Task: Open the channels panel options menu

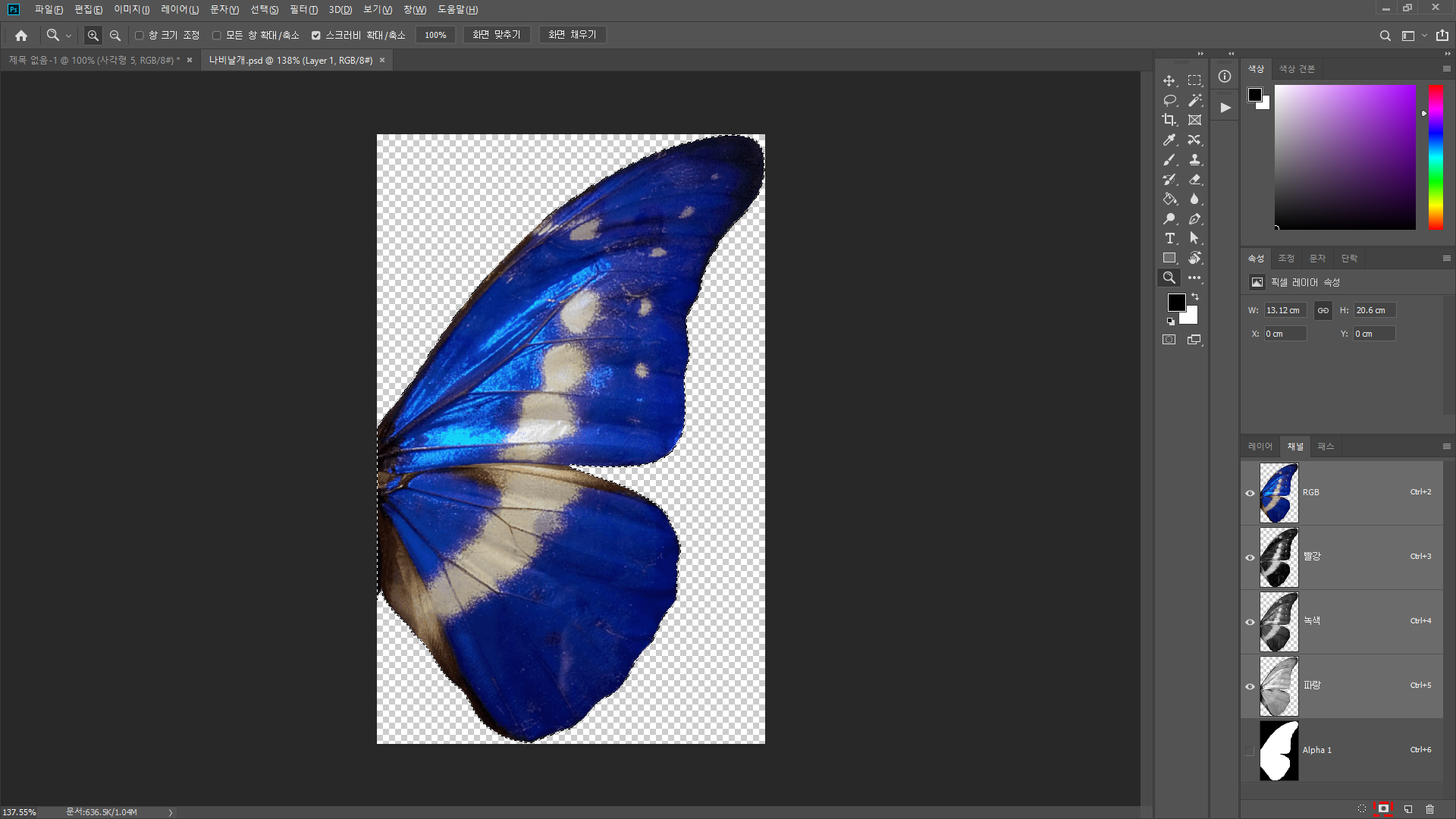Action: tap(1446, 447)
